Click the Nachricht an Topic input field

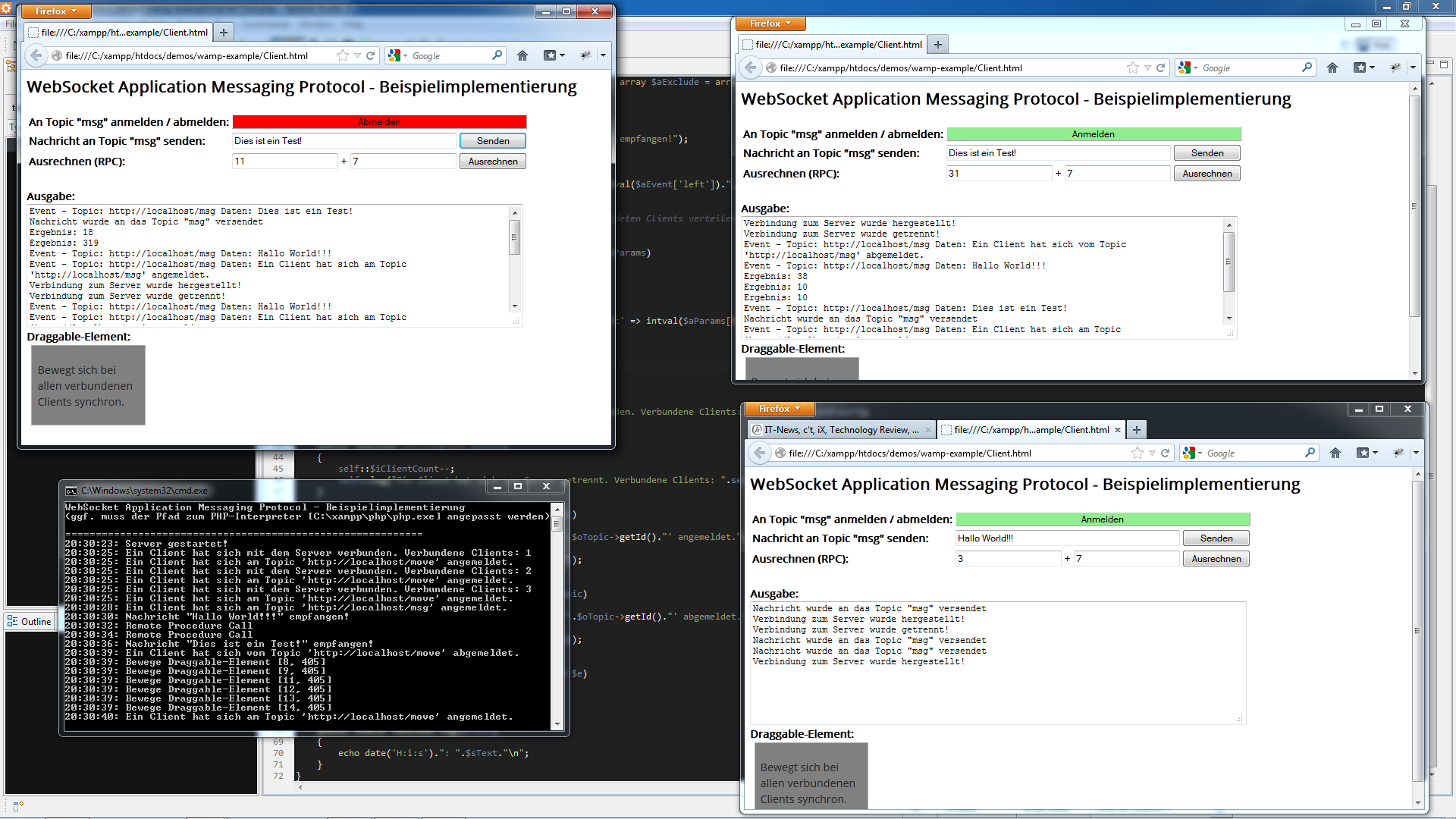341,140
